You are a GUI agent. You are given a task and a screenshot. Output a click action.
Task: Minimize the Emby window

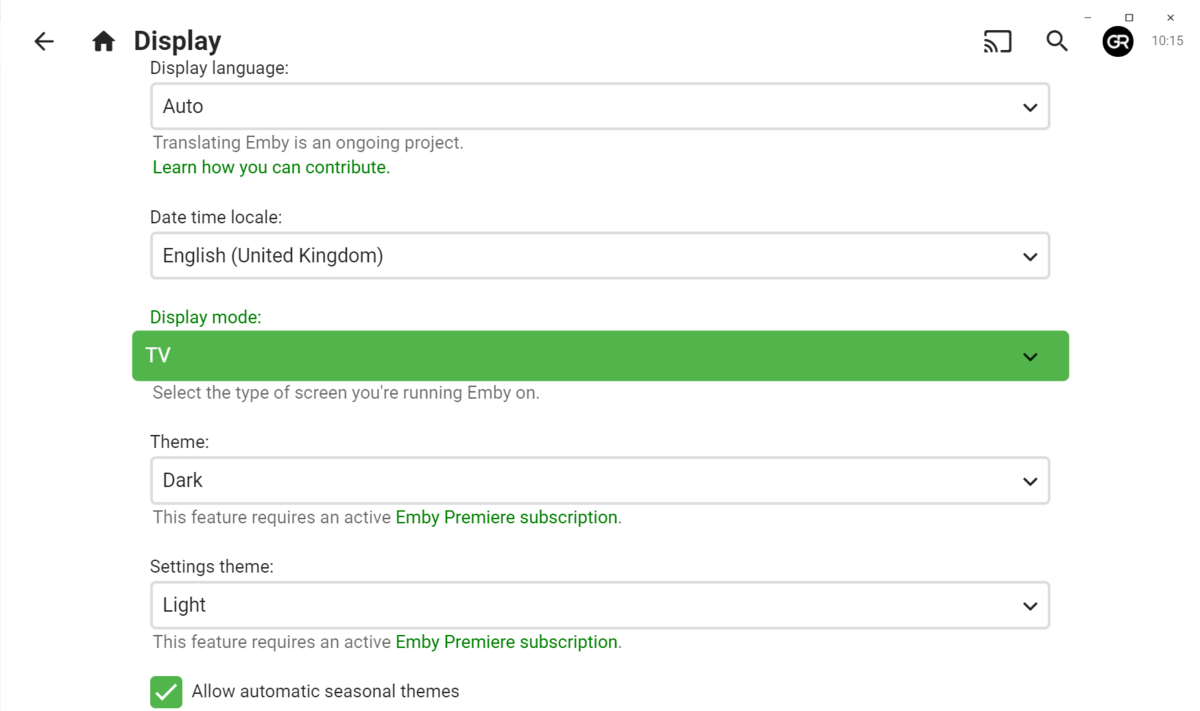coord(1088,17)
